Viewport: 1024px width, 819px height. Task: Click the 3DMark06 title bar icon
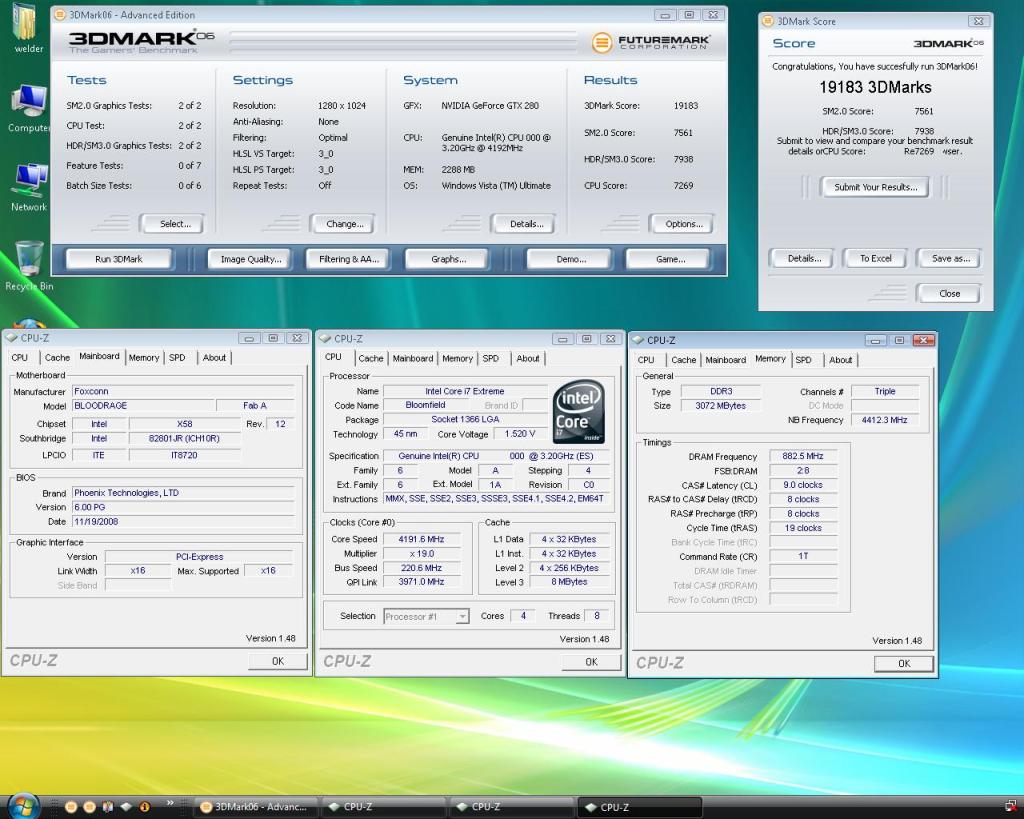pos(59,14)
